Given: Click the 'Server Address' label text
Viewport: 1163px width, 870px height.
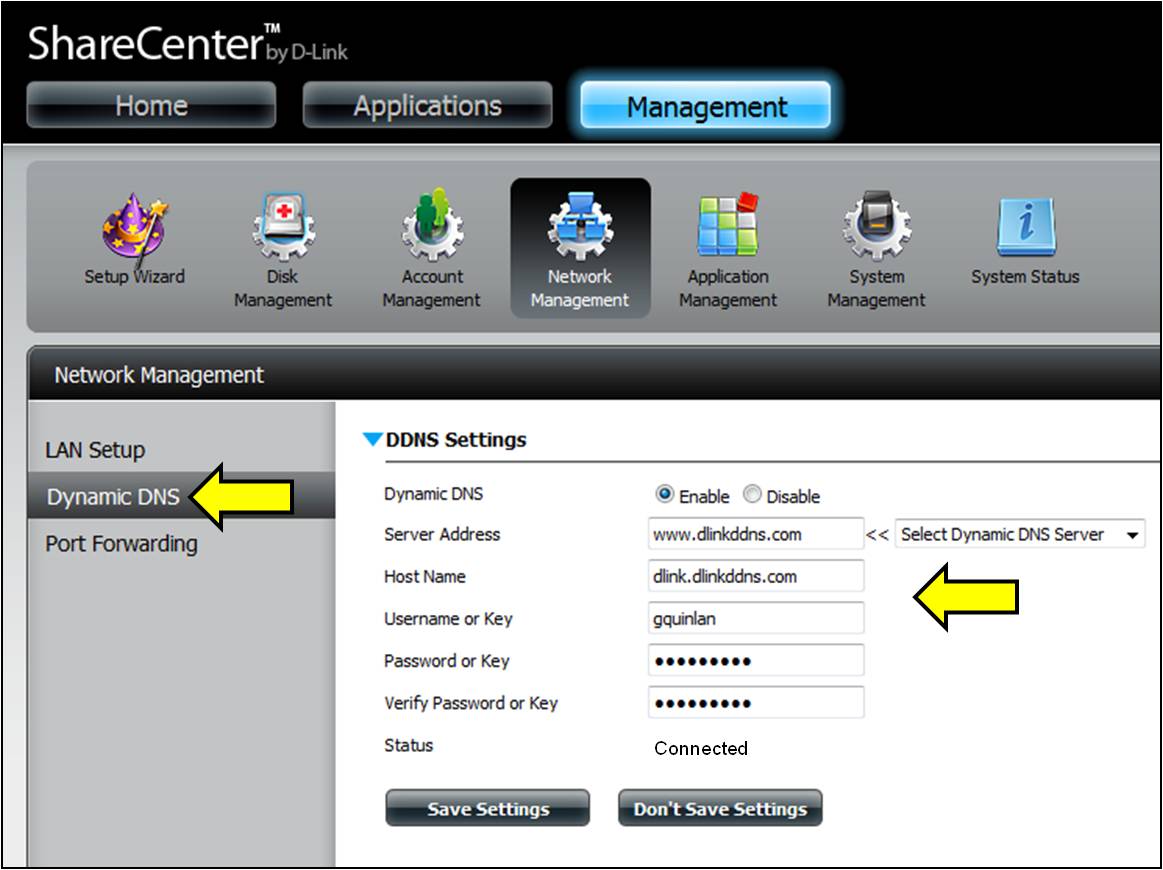Looking at the screenshot, I should coord(442,534).
